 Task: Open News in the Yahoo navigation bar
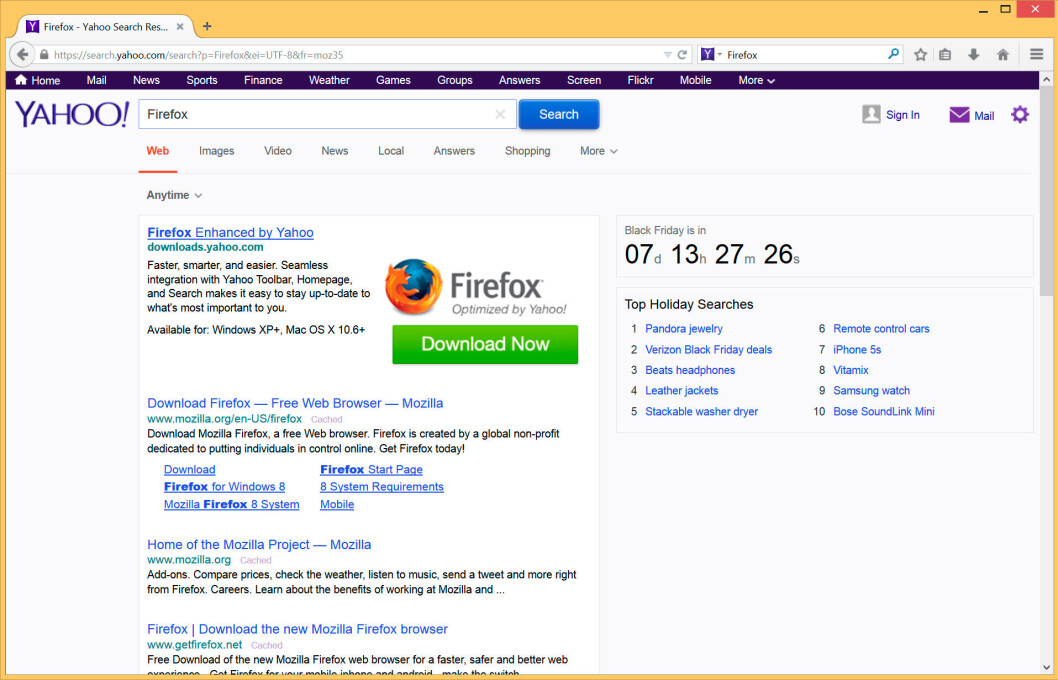(x=146, y=80)
